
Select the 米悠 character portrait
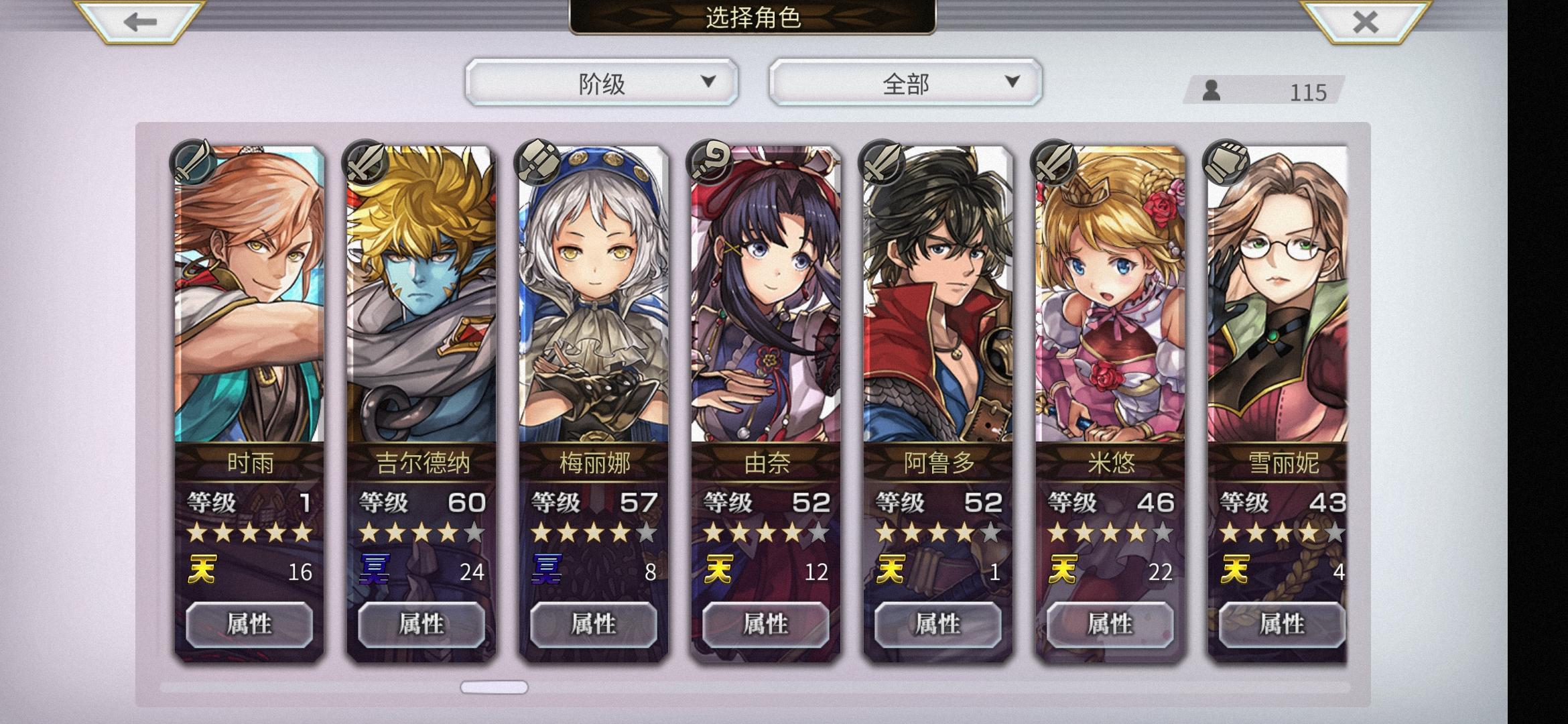click(x=1110, y=295)
